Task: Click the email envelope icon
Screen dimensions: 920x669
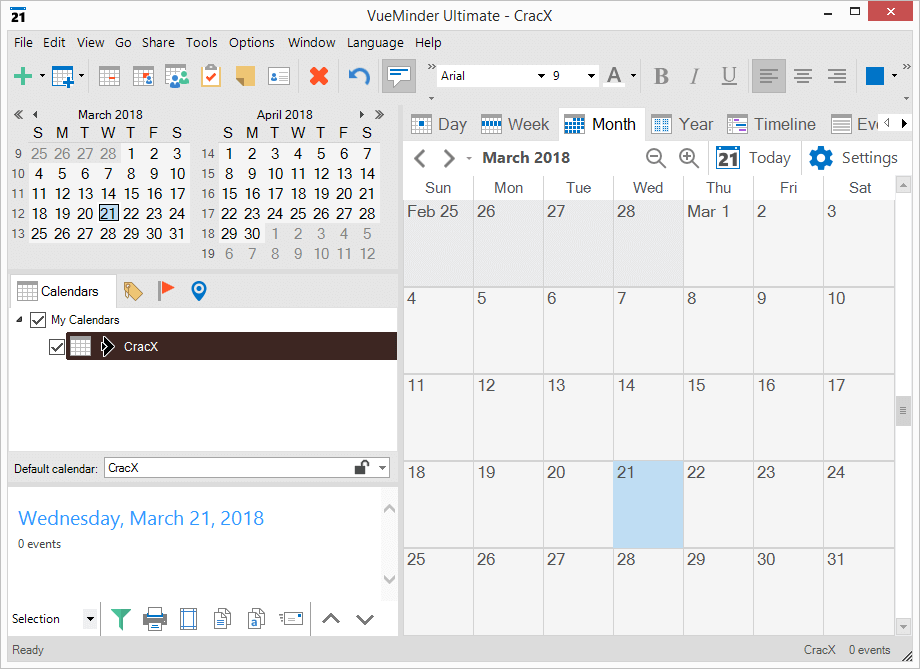Action: click(291, 619)
